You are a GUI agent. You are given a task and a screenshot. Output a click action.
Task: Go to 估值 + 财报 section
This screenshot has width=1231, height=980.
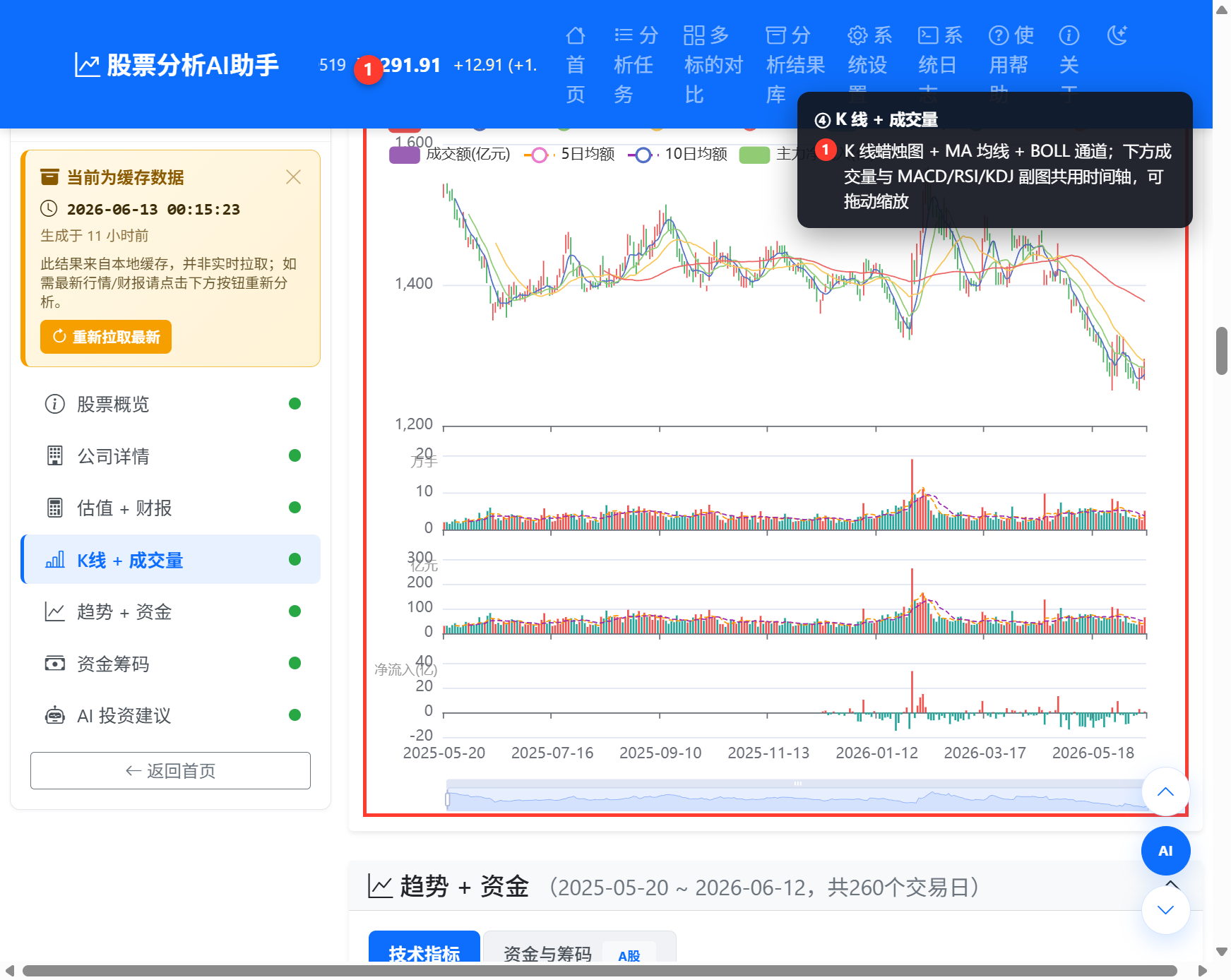[170, 508]
